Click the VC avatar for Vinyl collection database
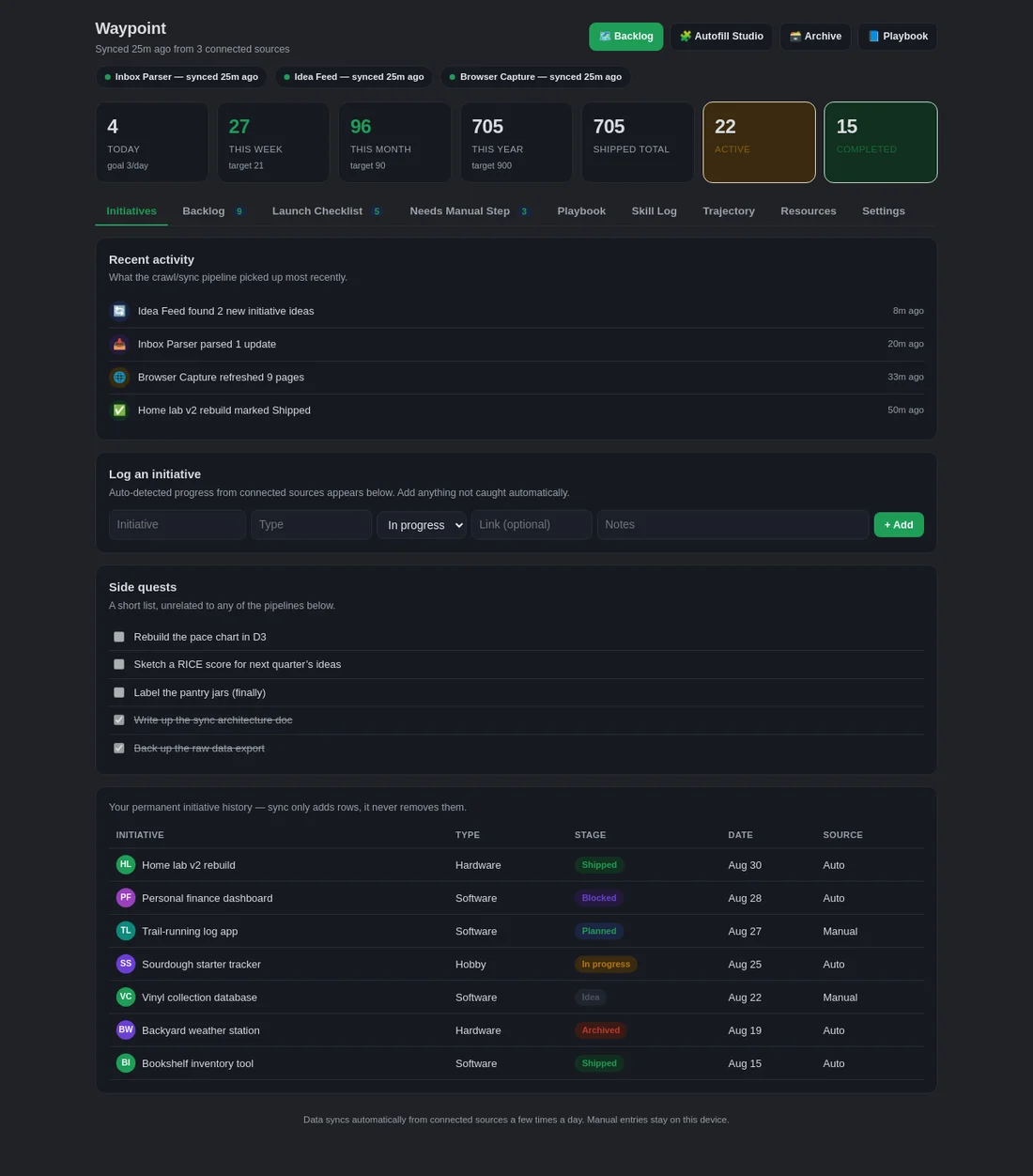This screenshot has height=1176, width=1033. click(x=126, y=997)
